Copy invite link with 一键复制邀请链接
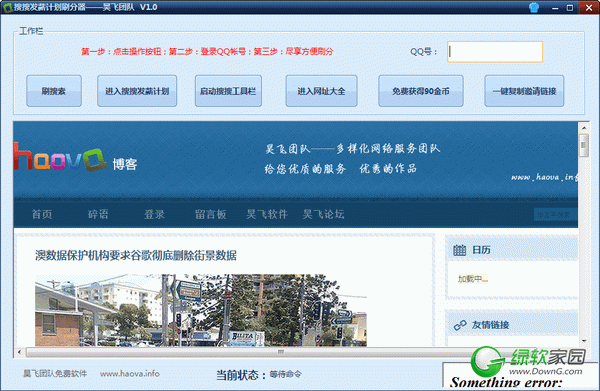 524,91
